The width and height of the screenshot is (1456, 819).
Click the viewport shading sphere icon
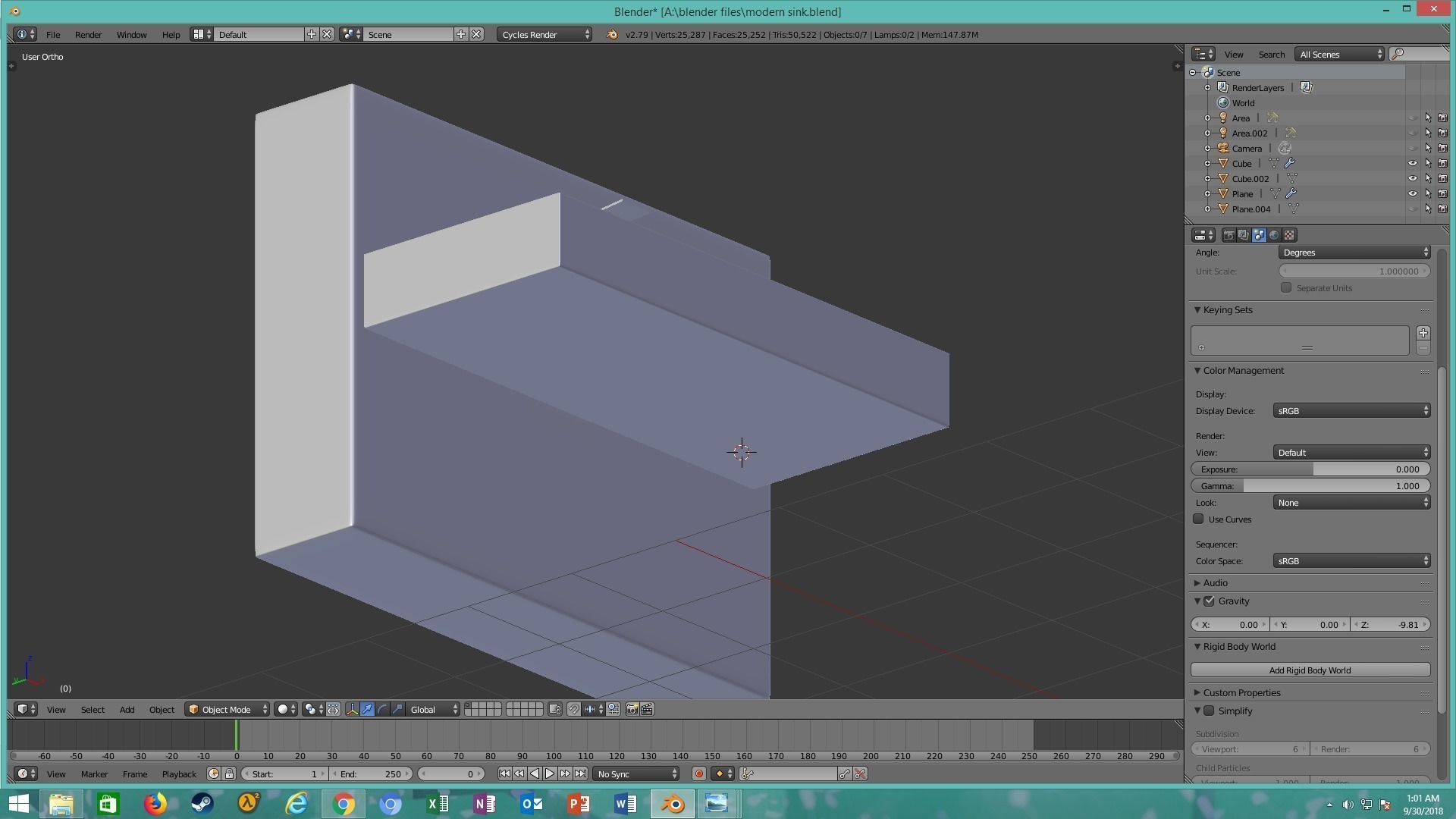pyautogui.click(x=286, y=709)
